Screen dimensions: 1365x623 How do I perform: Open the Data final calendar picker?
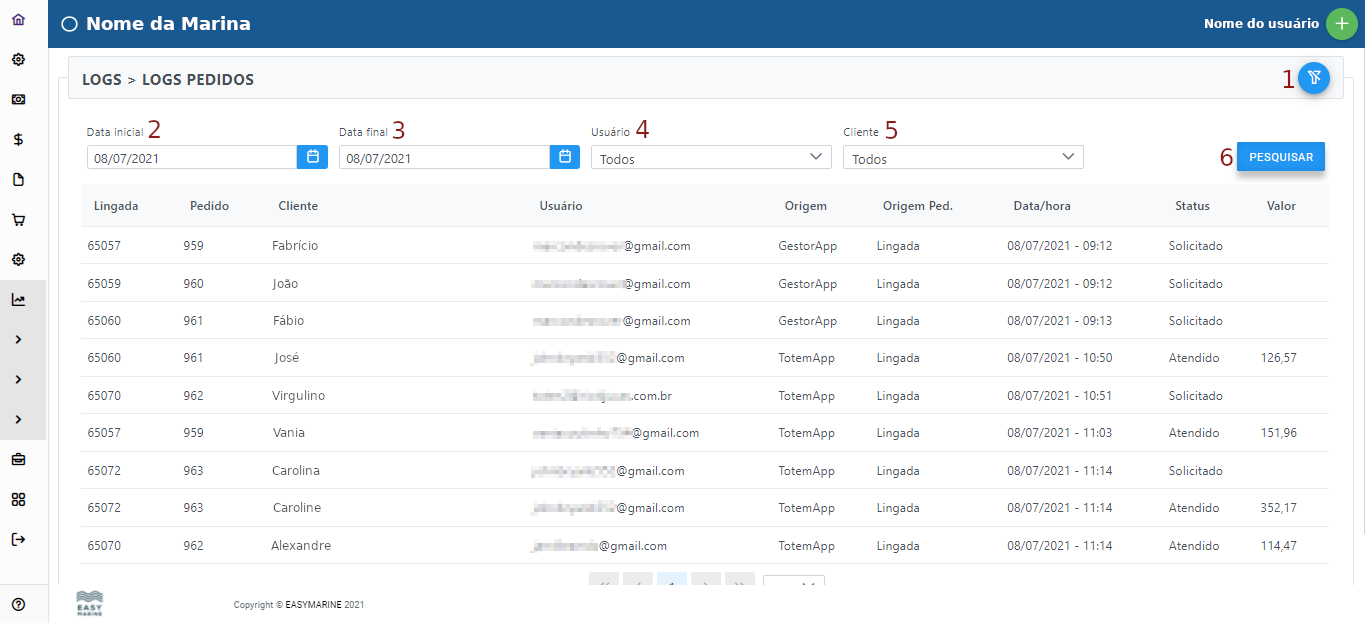[565, 157]
